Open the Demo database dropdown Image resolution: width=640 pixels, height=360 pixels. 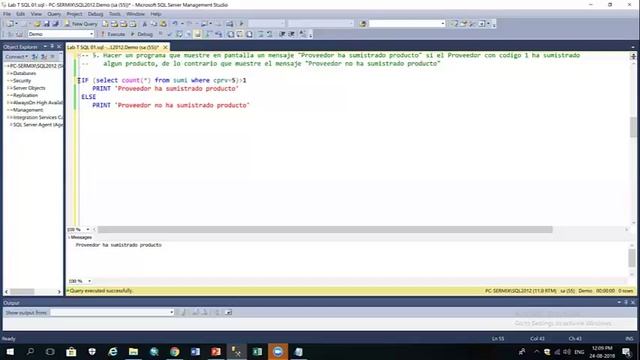[x=91, y=34]
